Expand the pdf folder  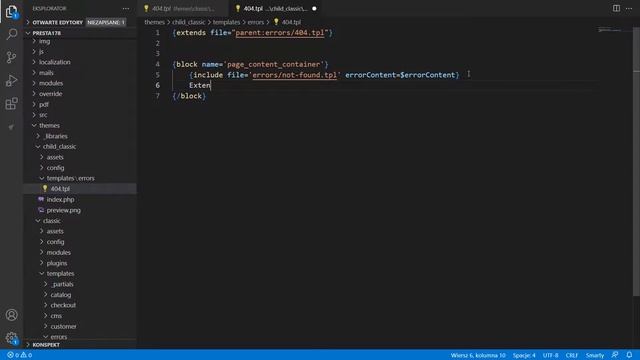[44, 104]
